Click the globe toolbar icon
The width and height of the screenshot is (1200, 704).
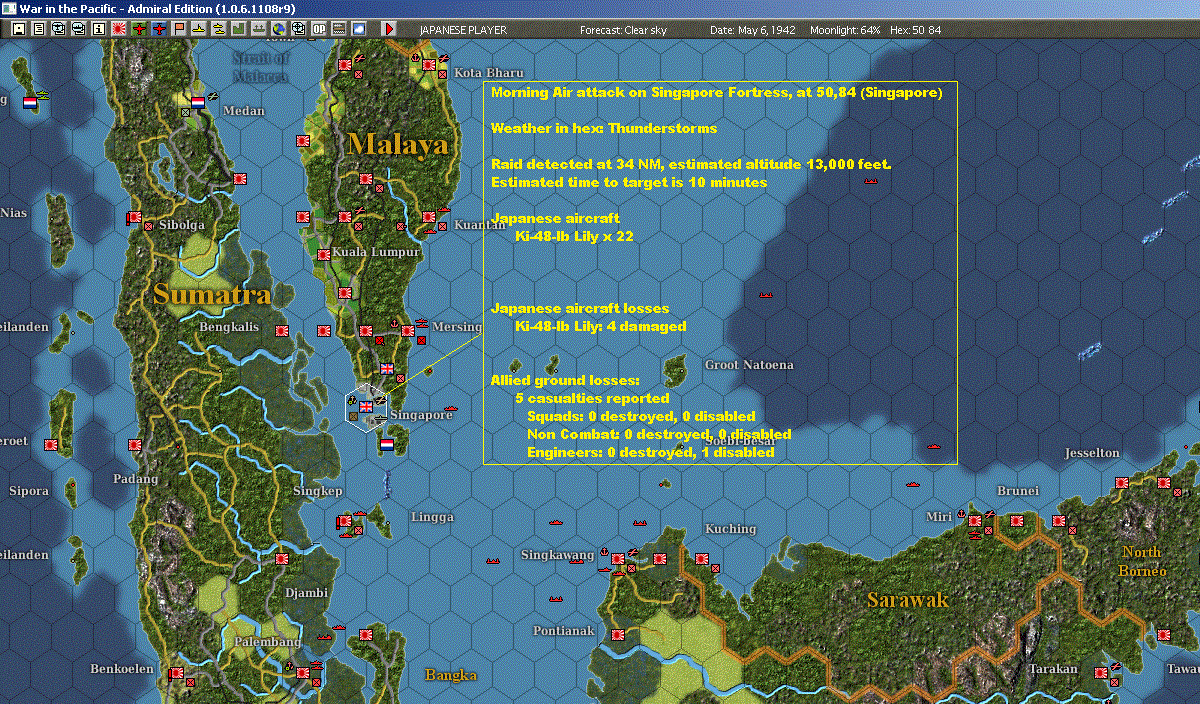[277, 29]
